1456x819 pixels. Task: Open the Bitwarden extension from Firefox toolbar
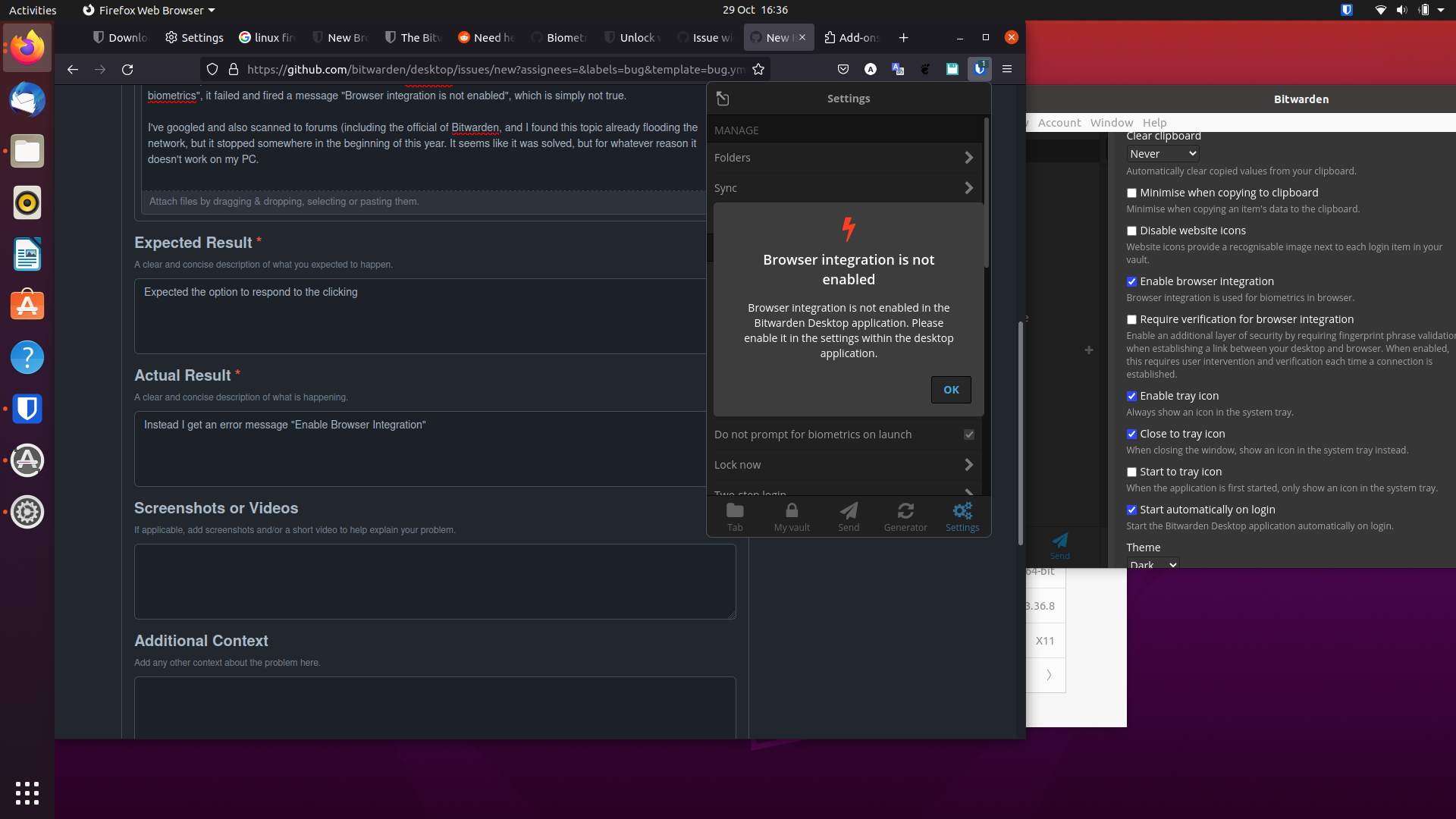(979, 69)
